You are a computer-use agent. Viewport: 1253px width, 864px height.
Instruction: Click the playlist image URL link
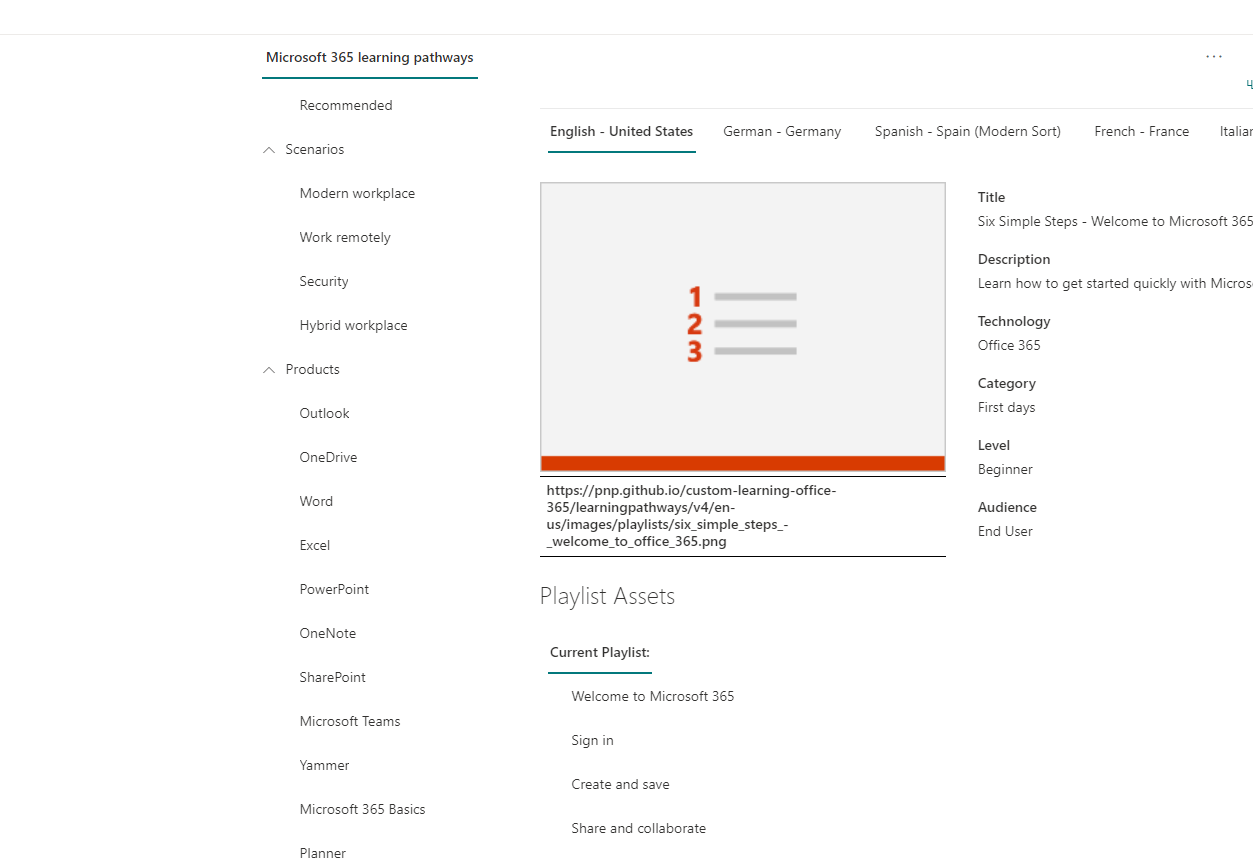691,515
